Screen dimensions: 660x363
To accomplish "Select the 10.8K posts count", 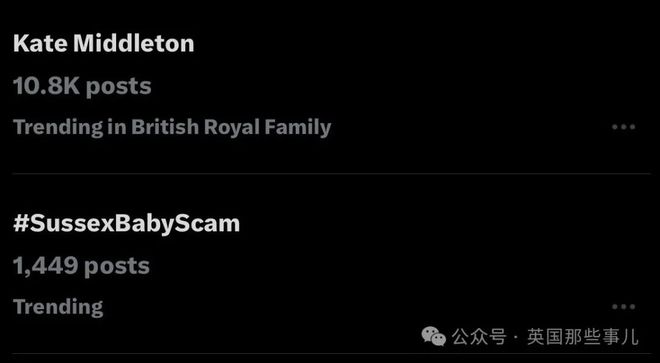I will click(82, 86).
